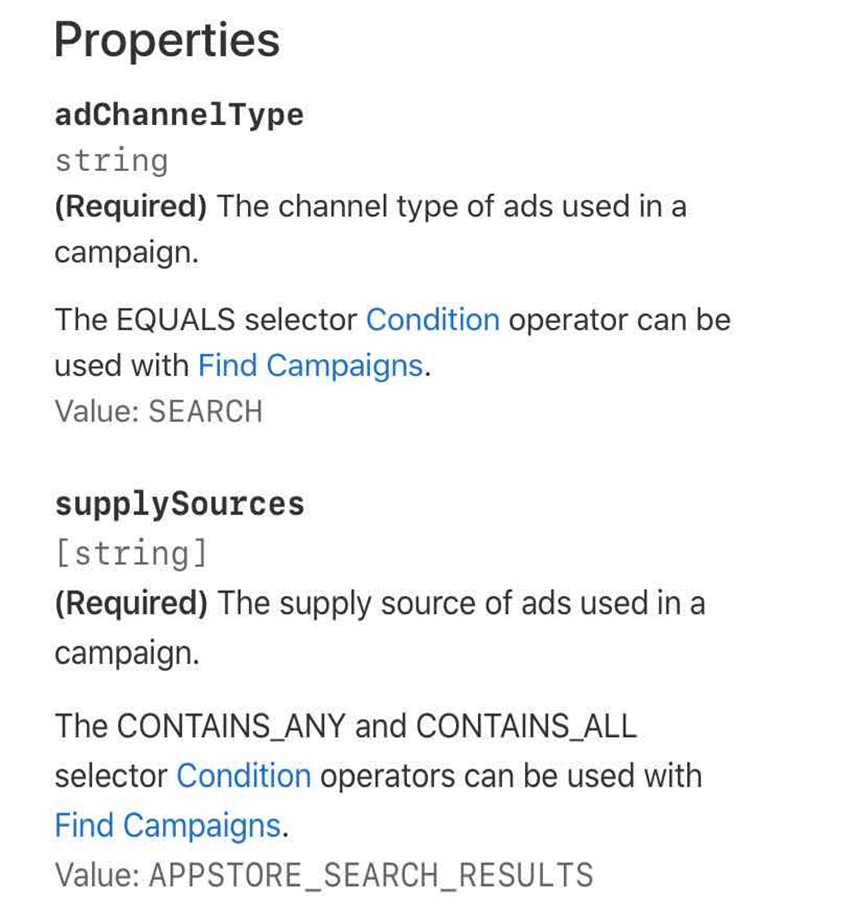
Task: Click the EQUALS operator word
Action: pos(176,319)
